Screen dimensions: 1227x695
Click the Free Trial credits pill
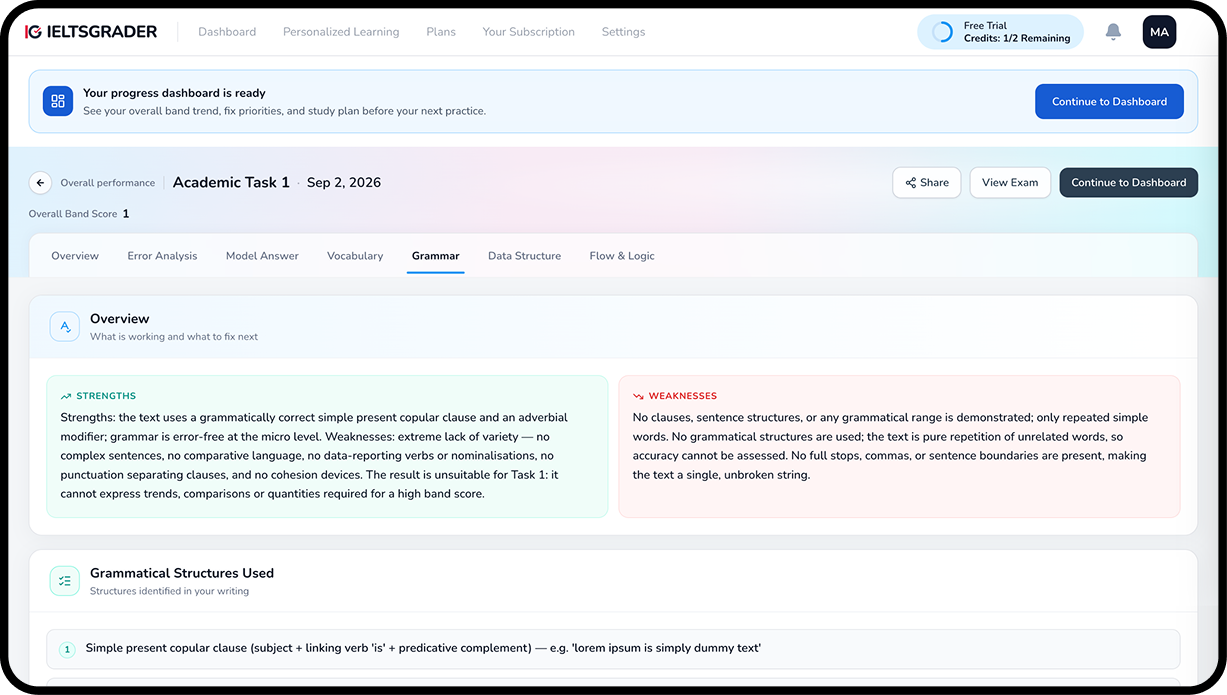point(1000,32)
